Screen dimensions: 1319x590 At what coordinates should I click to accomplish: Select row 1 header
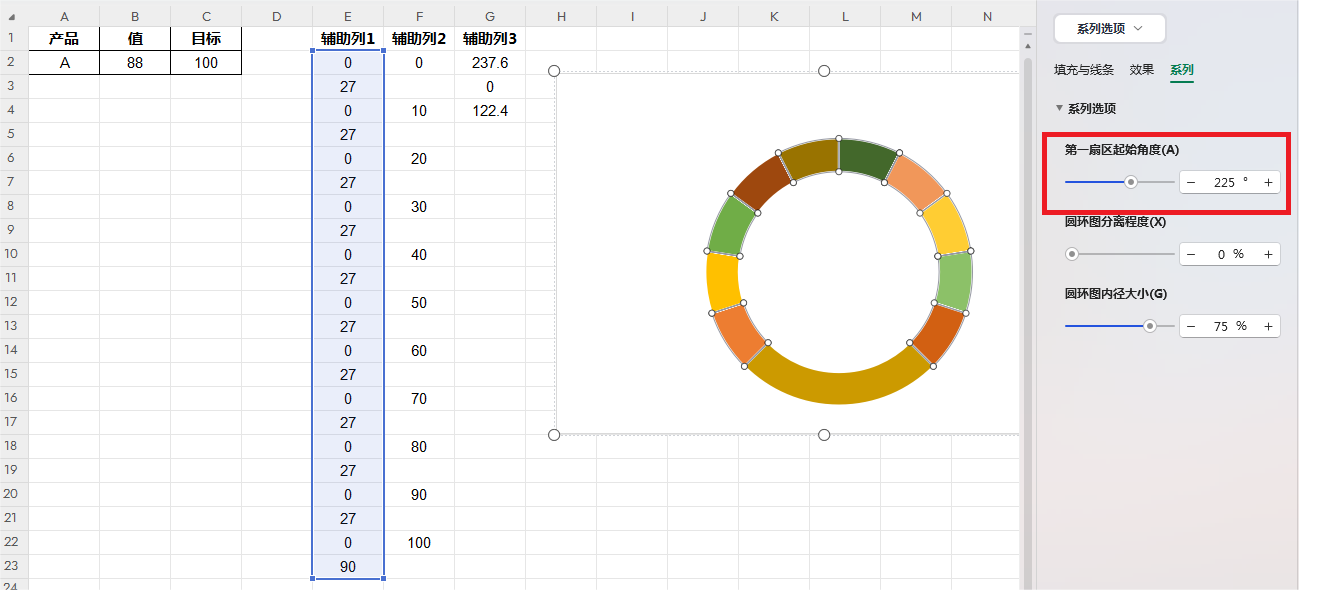(x=14, y=39)
